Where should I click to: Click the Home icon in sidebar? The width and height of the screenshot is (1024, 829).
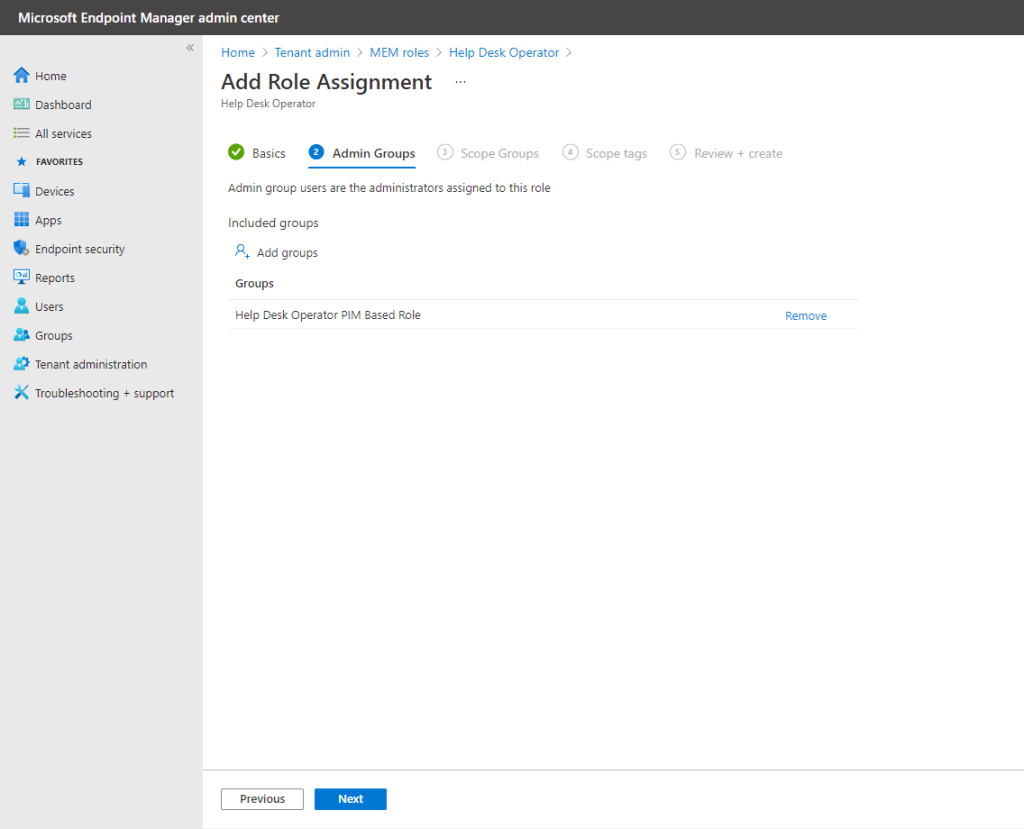[21, 76]
